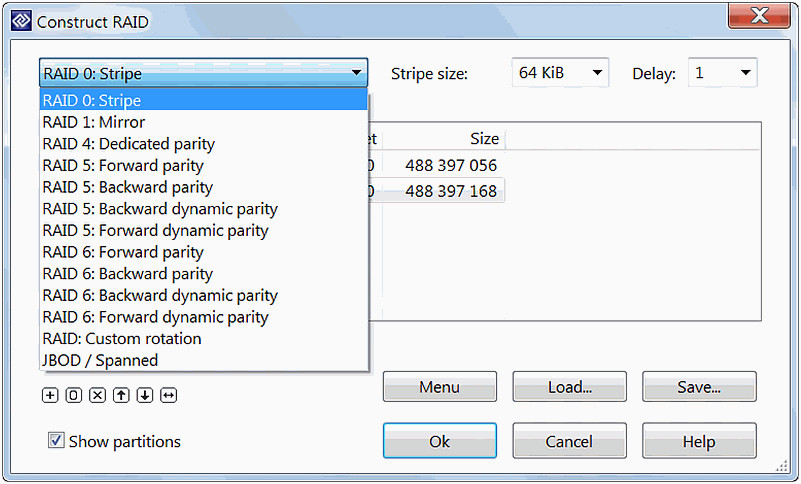Choose RAID: Custom rotation entry

[204, 339]
